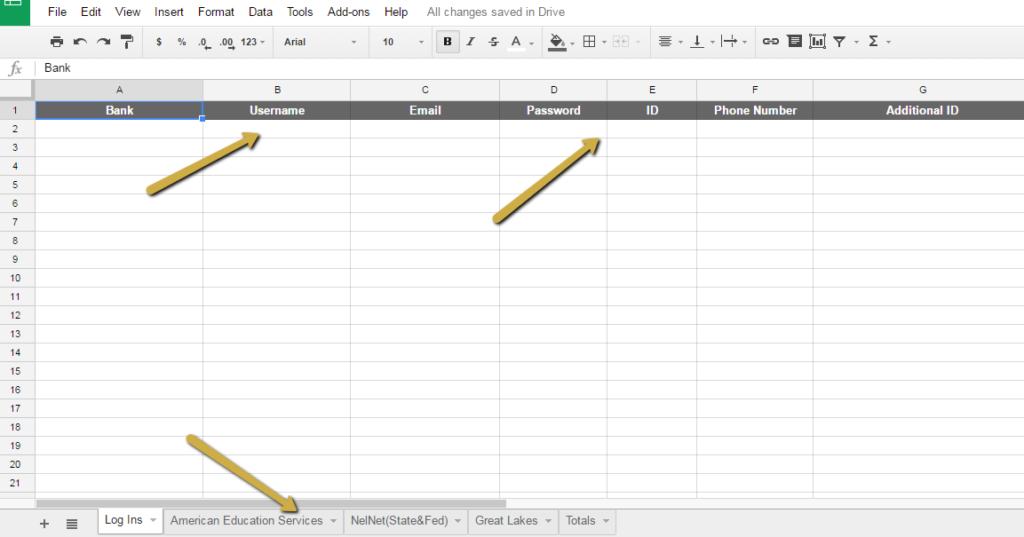Viewport: 1024px width, 537px height.
Task: Select the Email header cell
Action: click(425, 110)
